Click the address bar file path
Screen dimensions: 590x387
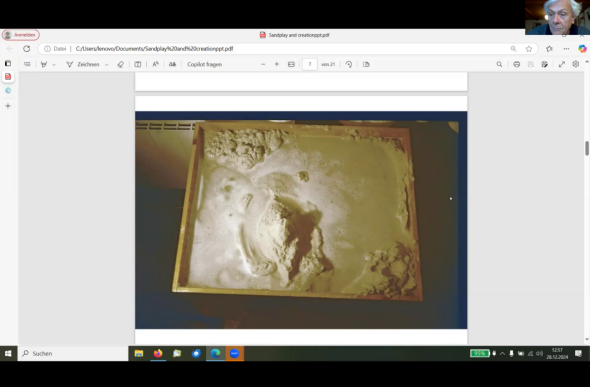click(154, 49)
